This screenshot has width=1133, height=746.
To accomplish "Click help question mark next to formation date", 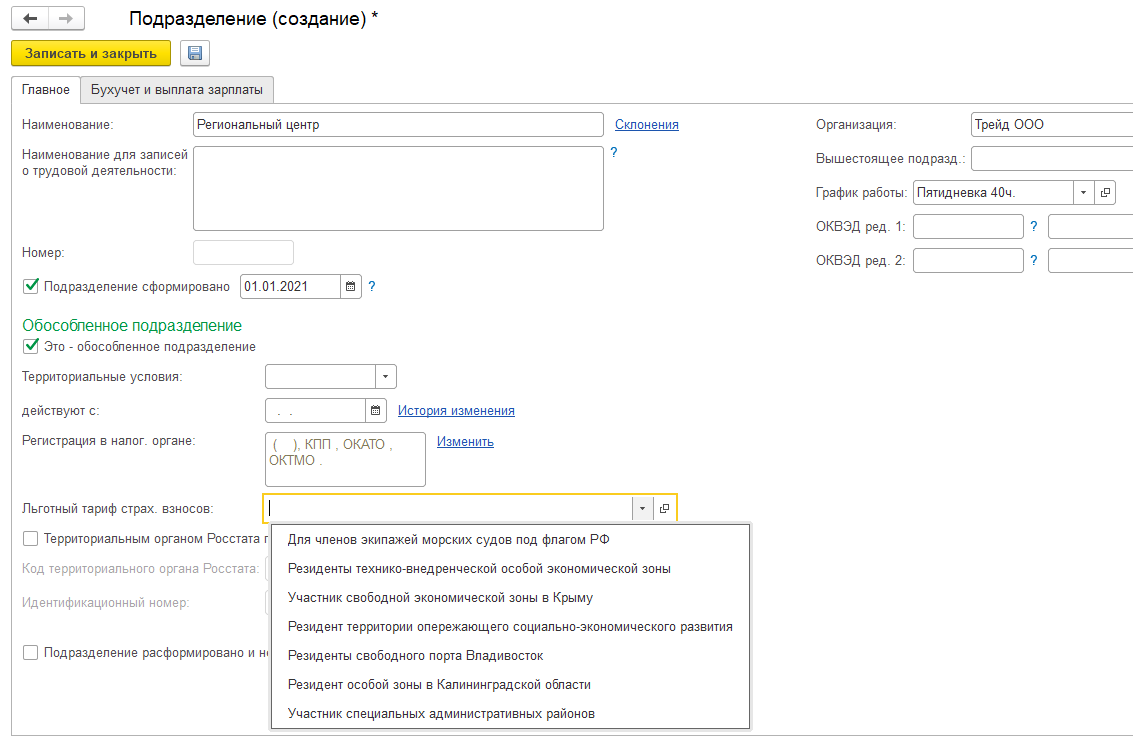I will point(372,287).
